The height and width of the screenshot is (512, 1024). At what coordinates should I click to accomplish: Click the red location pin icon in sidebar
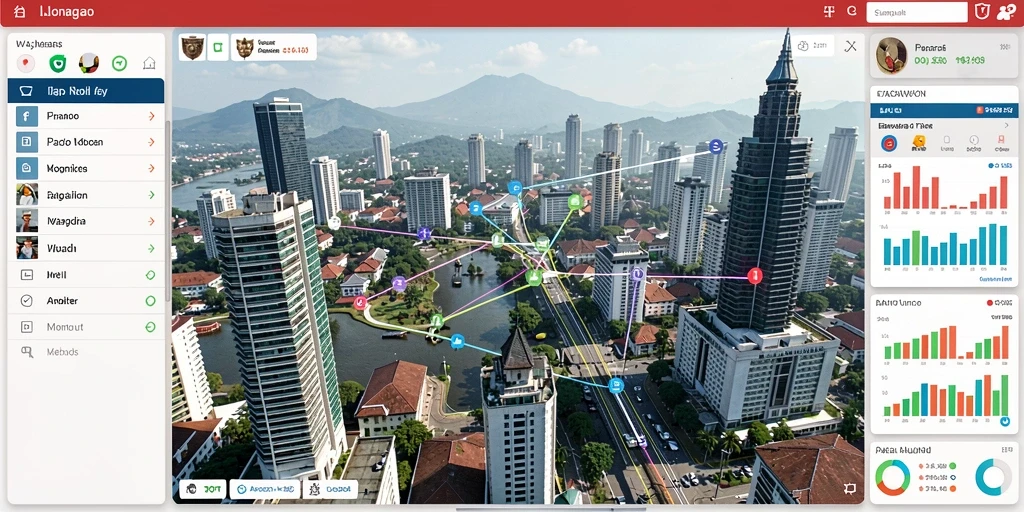pos(25,63)
